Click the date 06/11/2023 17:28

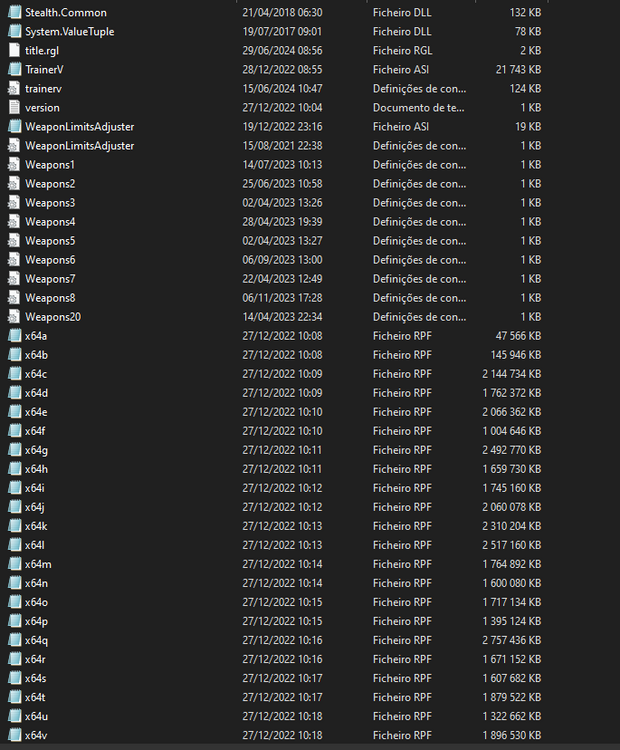[x=282, y=298]
